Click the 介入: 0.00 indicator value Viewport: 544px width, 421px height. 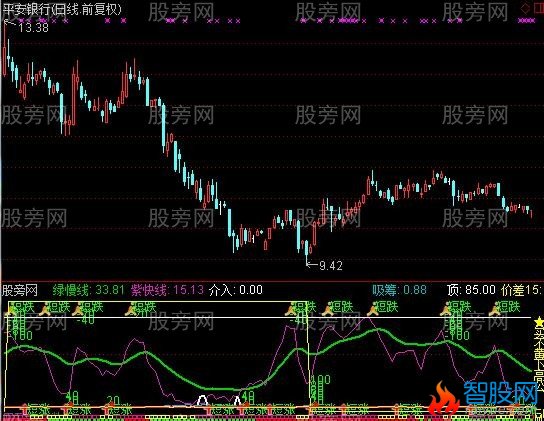coord(236,290)
